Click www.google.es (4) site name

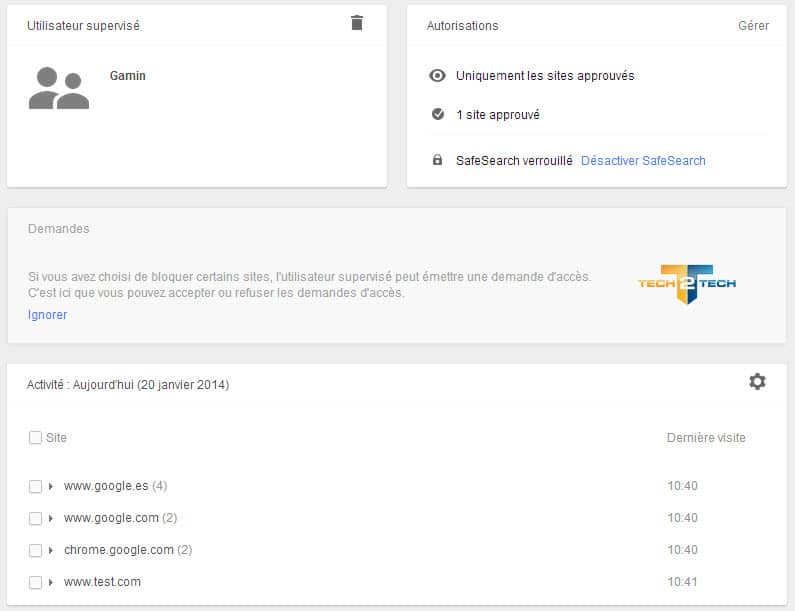click(x=116, y=486)
